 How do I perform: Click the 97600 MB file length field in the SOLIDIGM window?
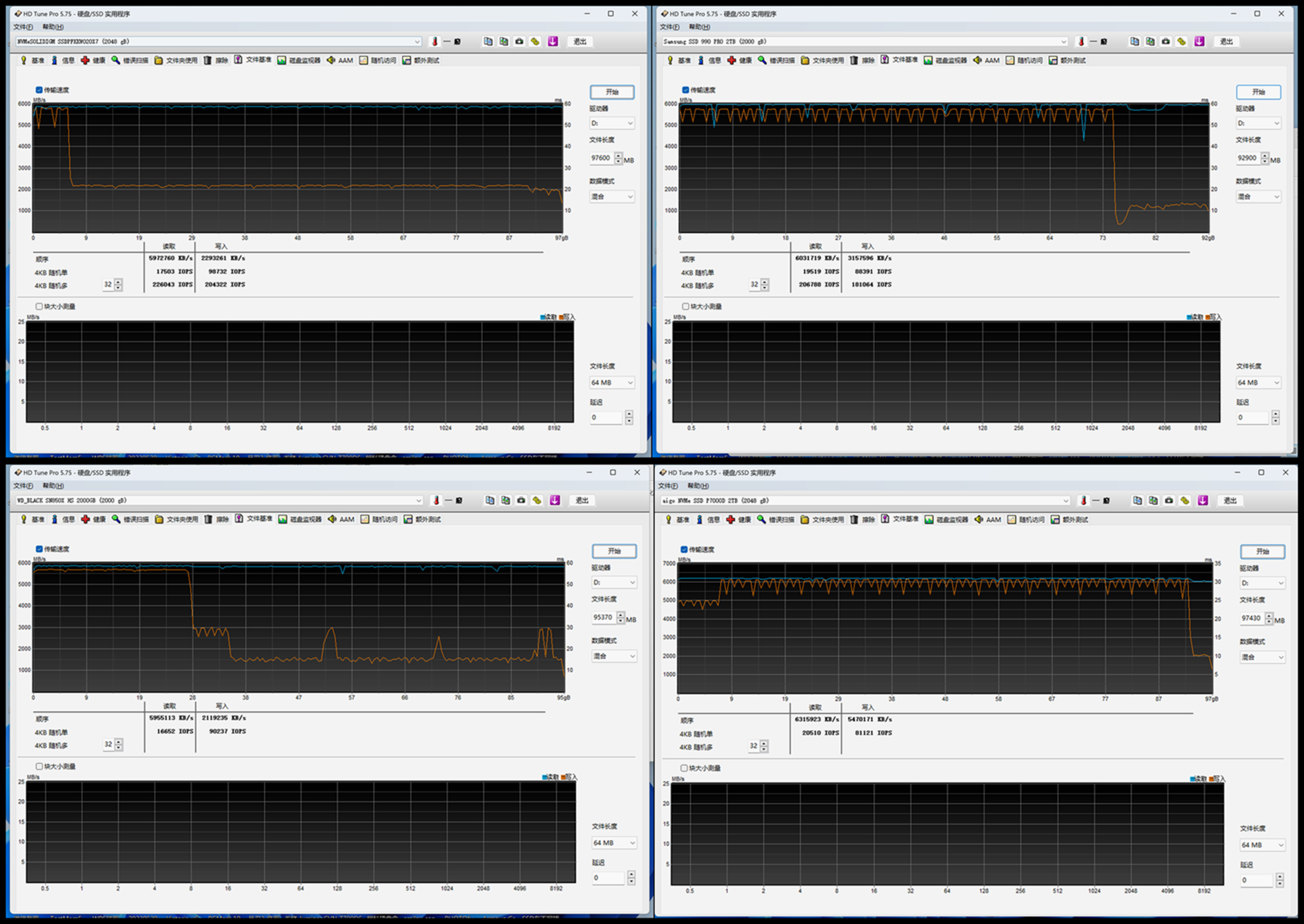point(601,158)
